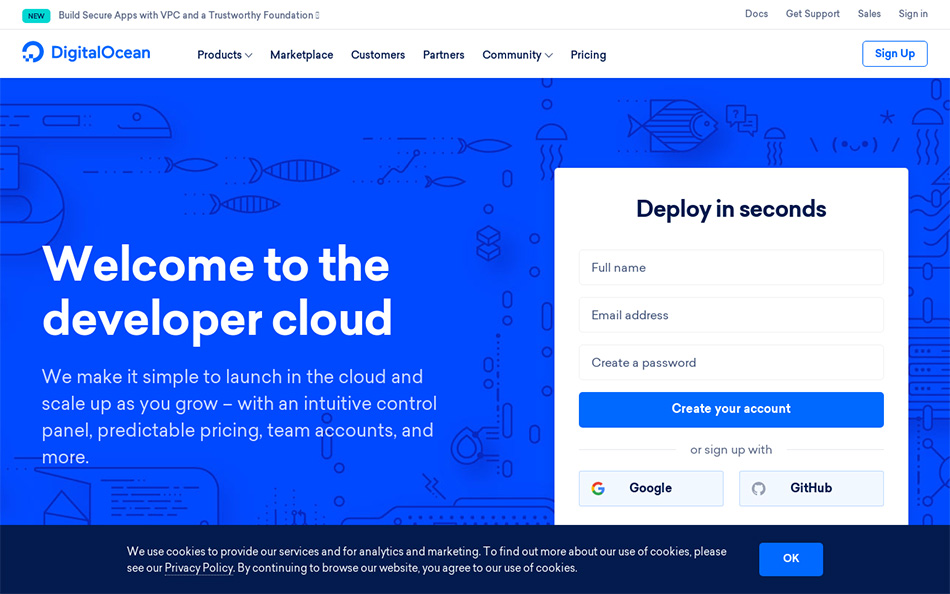Click the DigitalOcean wordmark text
The width and height of the screenshot is (950, 594).
coord(101,53)
